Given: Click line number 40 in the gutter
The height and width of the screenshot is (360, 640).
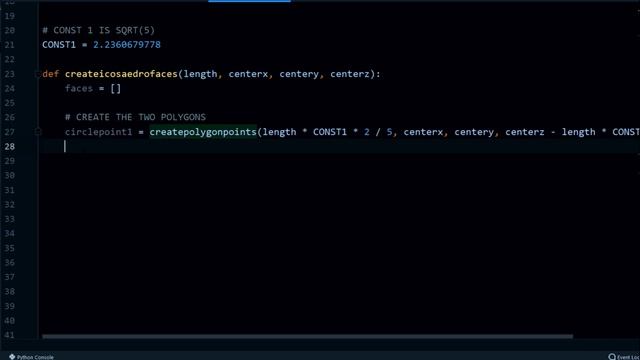Looking at the screenshot, I should coord(9,321).
